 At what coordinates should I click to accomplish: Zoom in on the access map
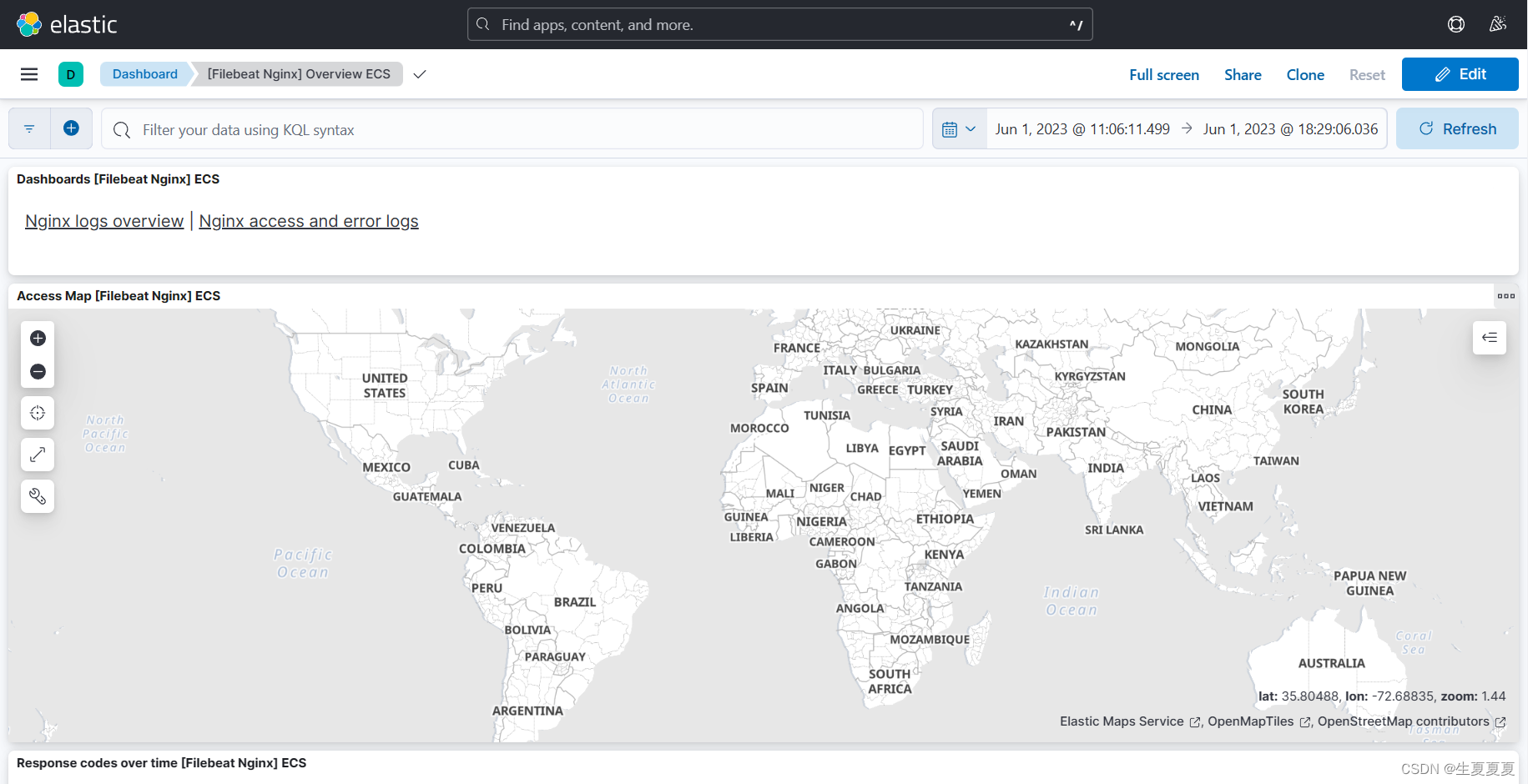[38, 338]
